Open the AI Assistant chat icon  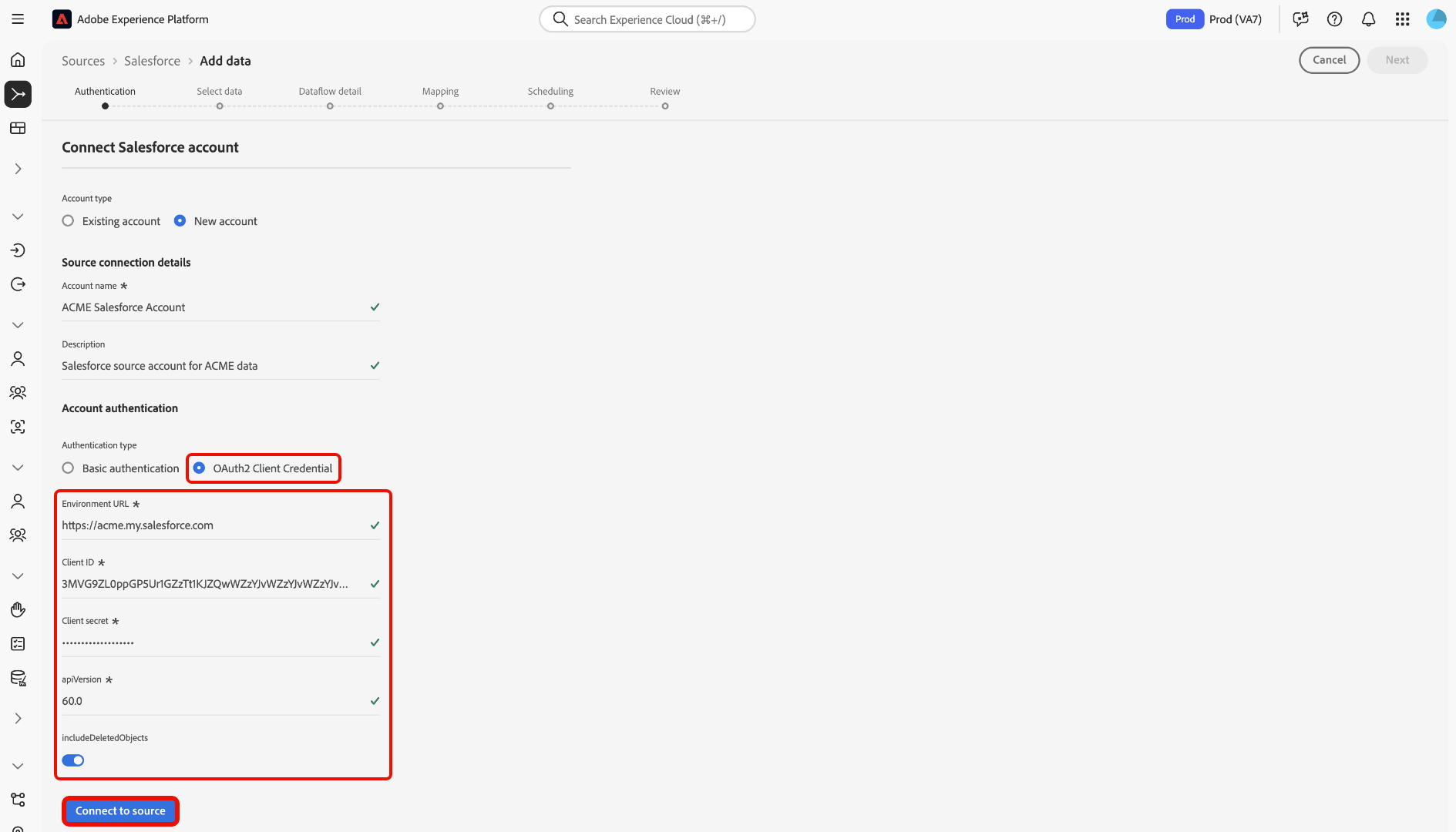[1301, 19]
